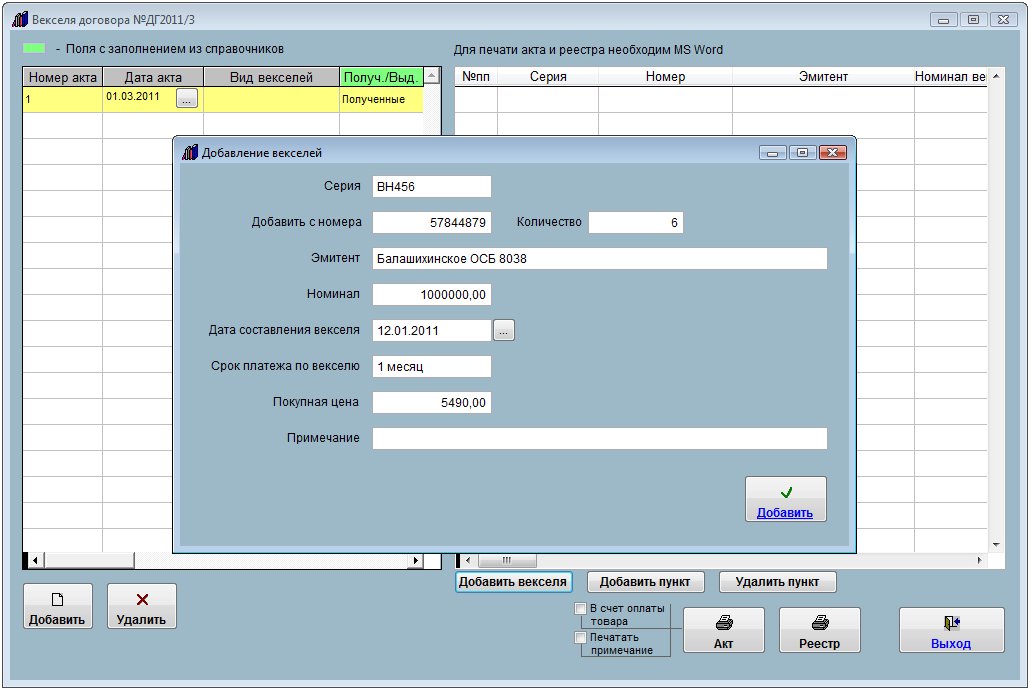
Task: Open date picker for Дата составления векселя
Action: tap(504, 330)
